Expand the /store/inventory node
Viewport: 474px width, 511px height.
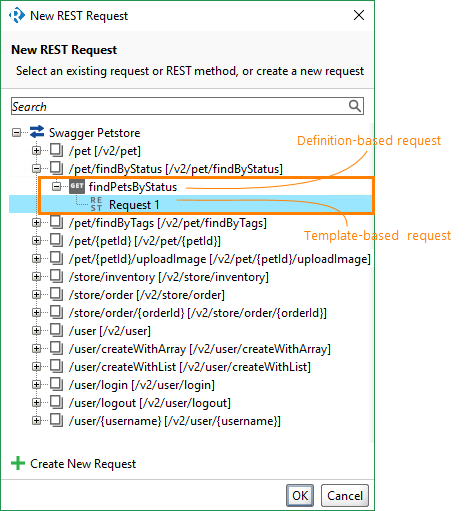pyautogui.click(x=36, y=277)
